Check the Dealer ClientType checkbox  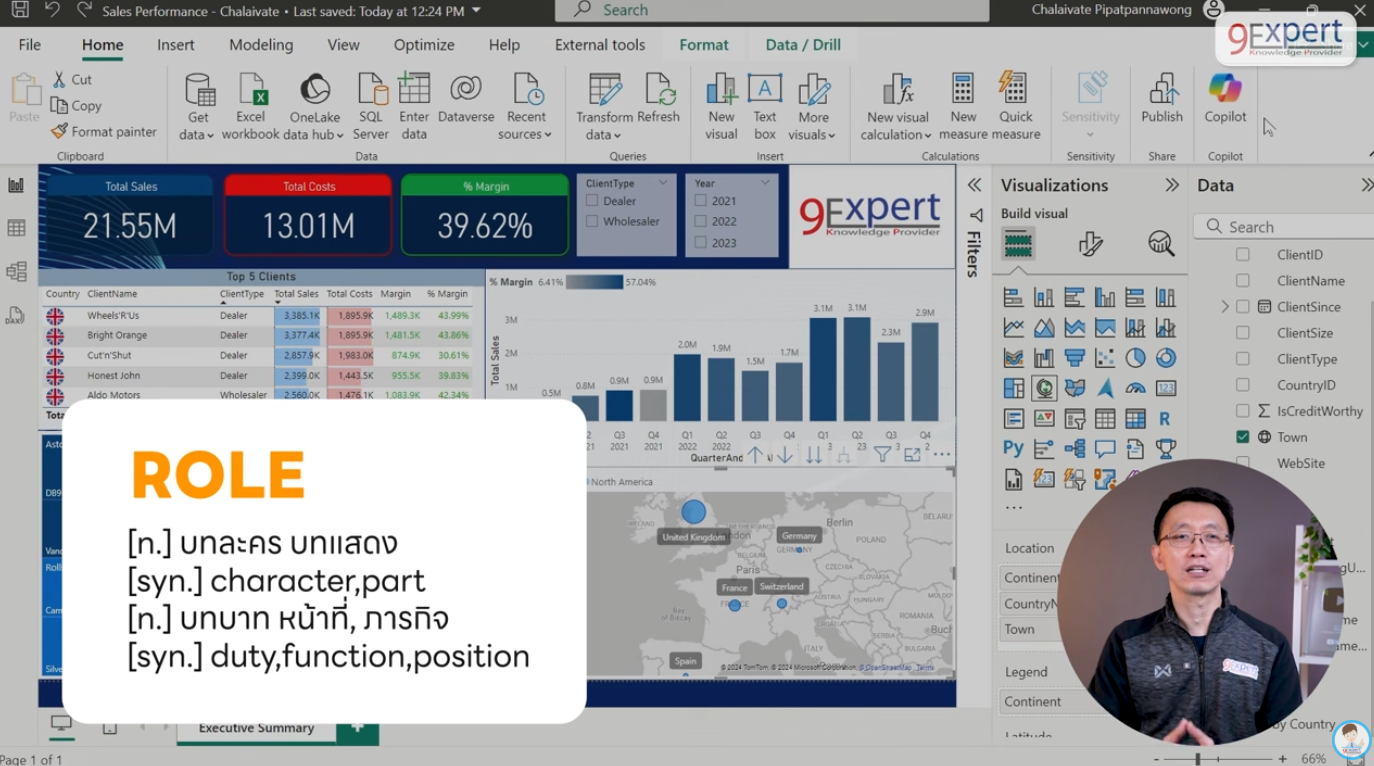tap(592, 201)
